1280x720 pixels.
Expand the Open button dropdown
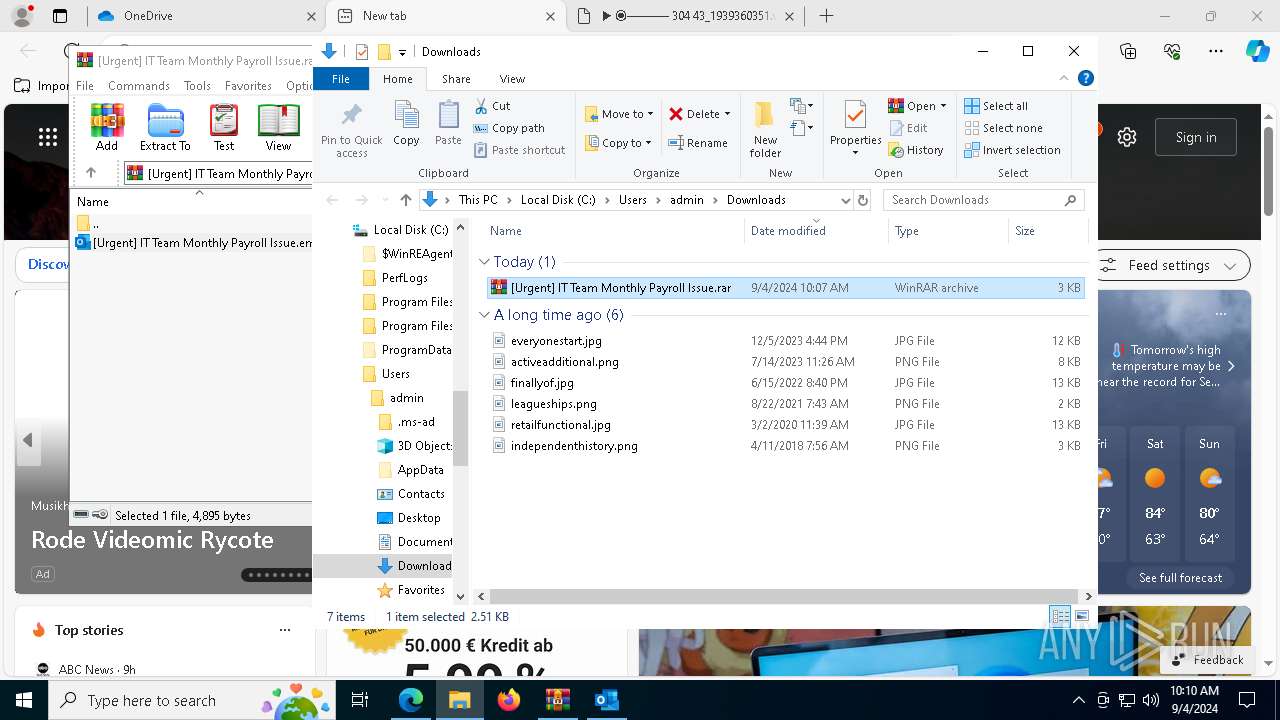943,106
